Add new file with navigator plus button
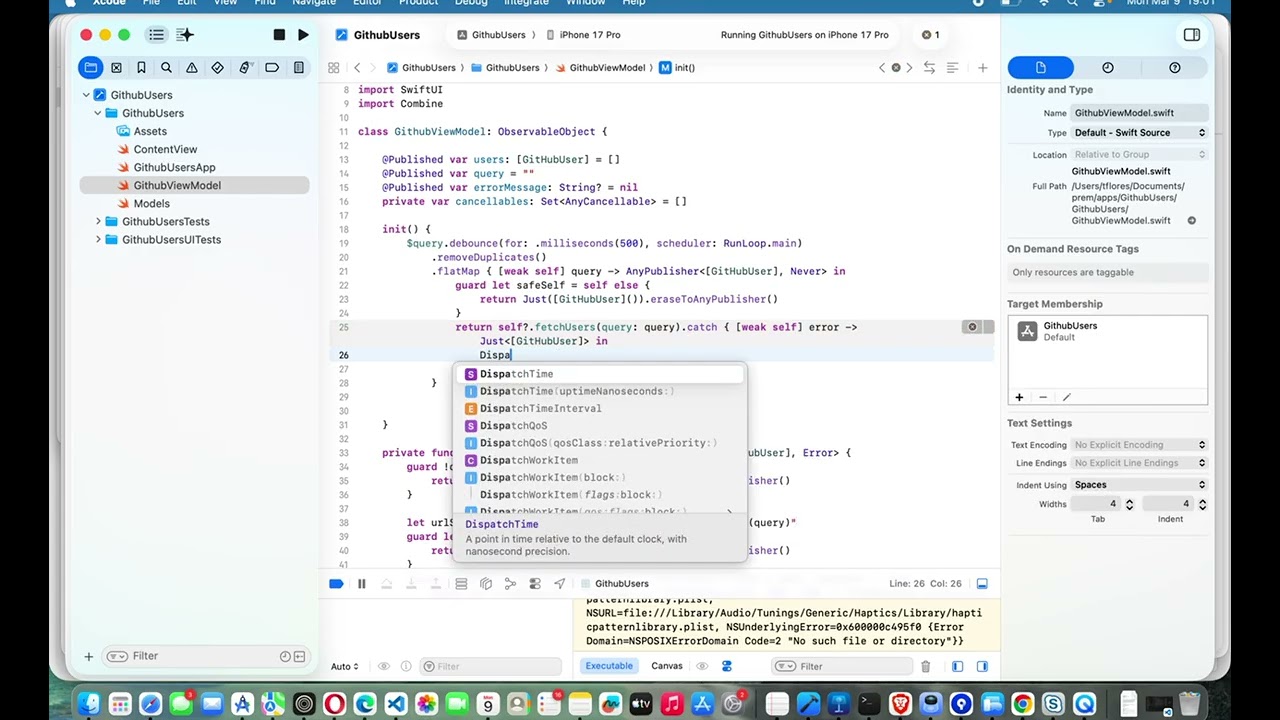1280x720 pixels. 89,656
